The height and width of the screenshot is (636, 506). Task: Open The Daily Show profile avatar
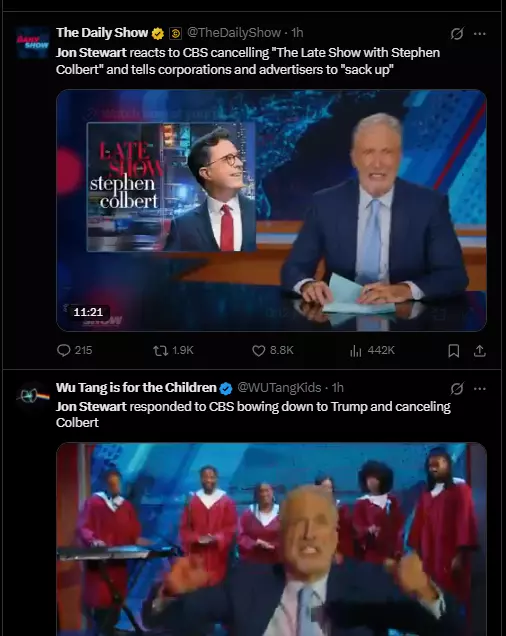(x=32, y=42)
